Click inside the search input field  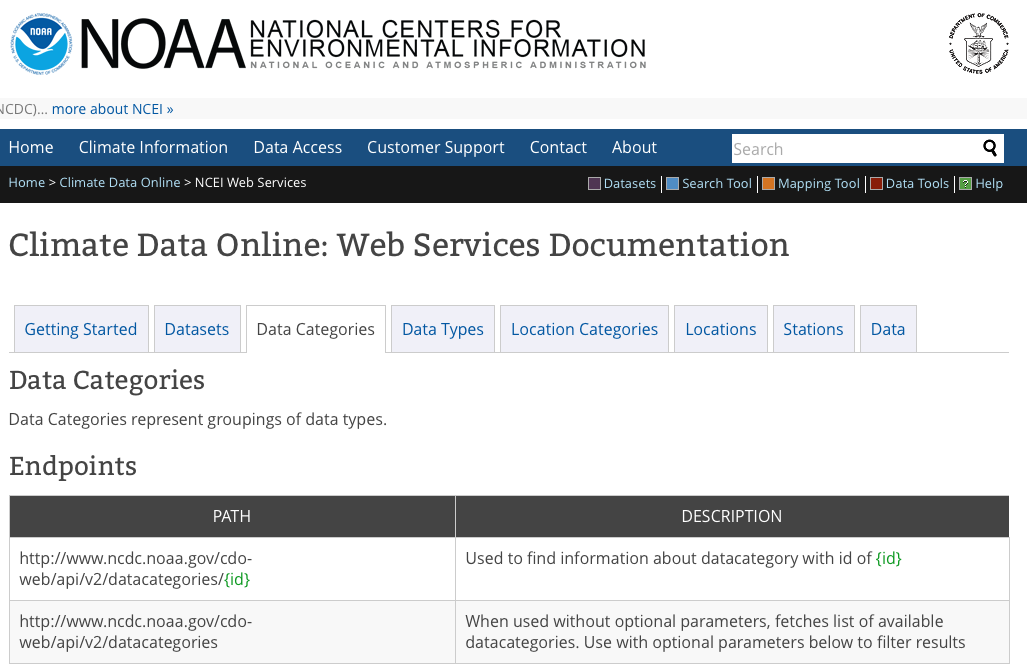click(850, 148)
